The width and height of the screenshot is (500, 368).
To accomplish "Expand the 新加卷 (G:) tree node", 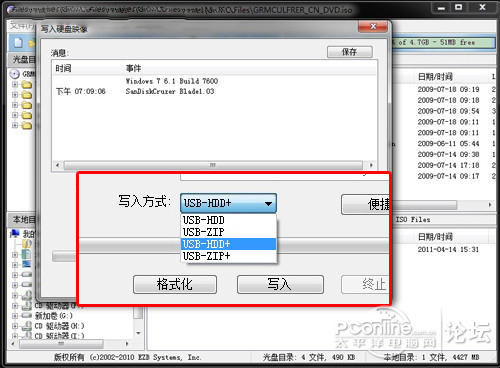I will coord(15,316).
